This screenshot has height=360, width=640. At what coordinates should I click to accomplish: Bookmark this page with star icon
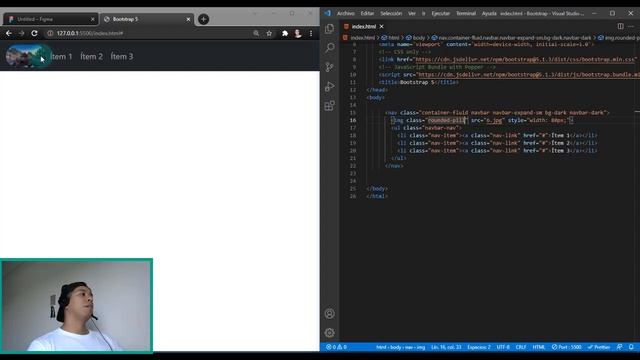click(x=269, y=33)
